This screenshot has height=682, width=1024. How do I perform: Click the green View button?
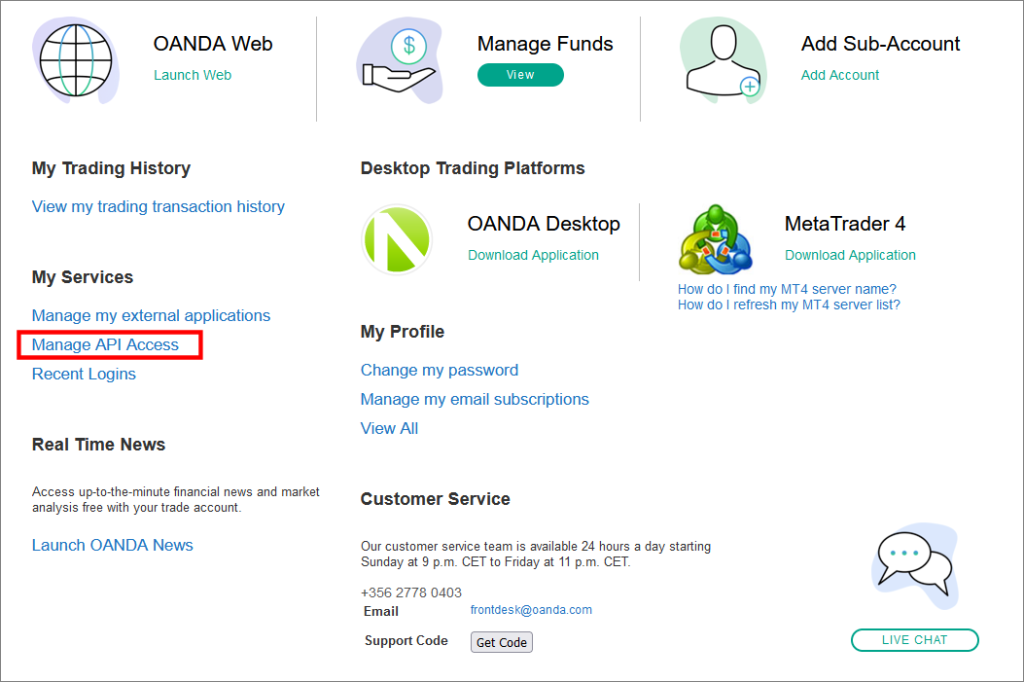pyautogui.click(x=520, y=74)
